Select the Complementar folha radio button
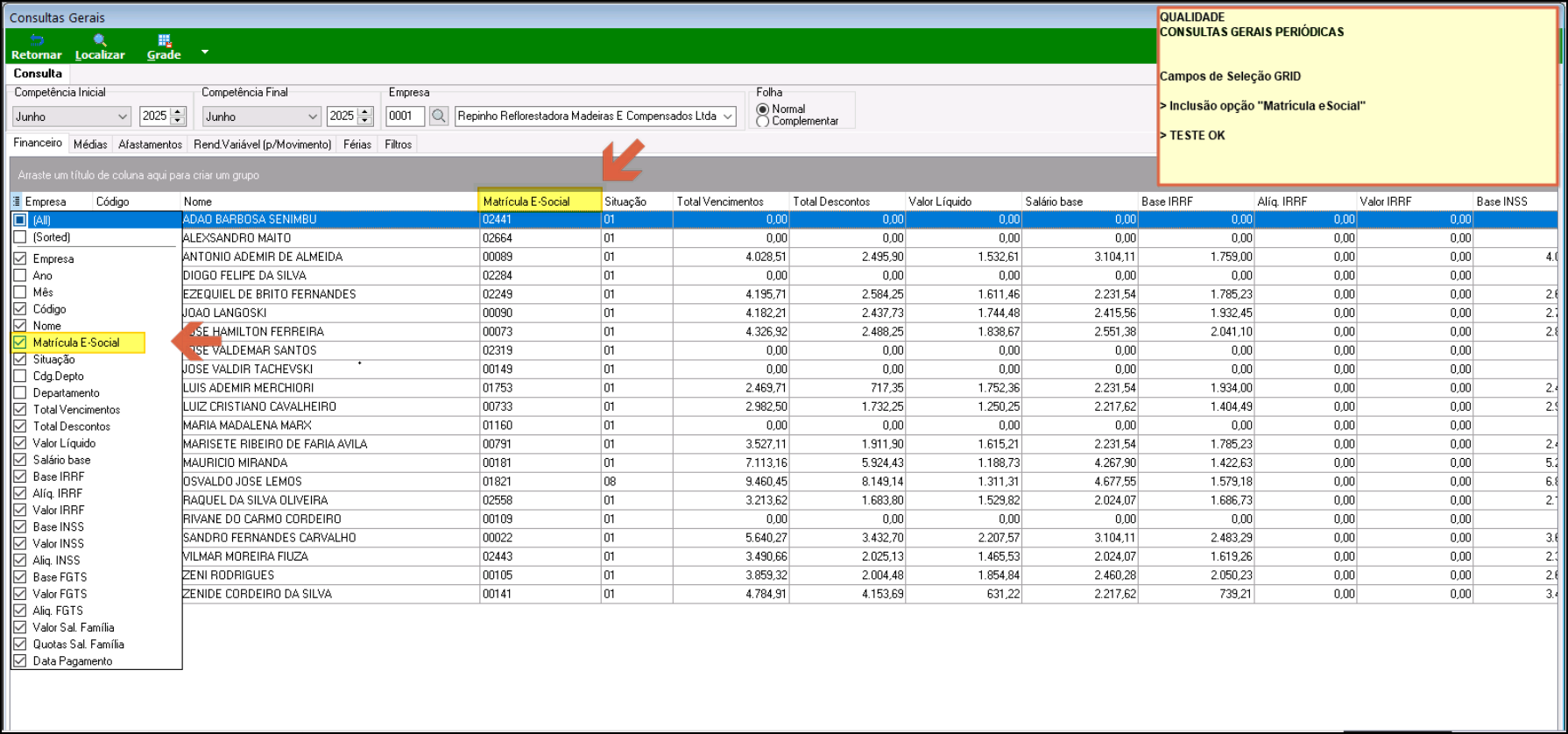Image resolution: width=1568 pixels, height=734 pixels. point(763,121)
